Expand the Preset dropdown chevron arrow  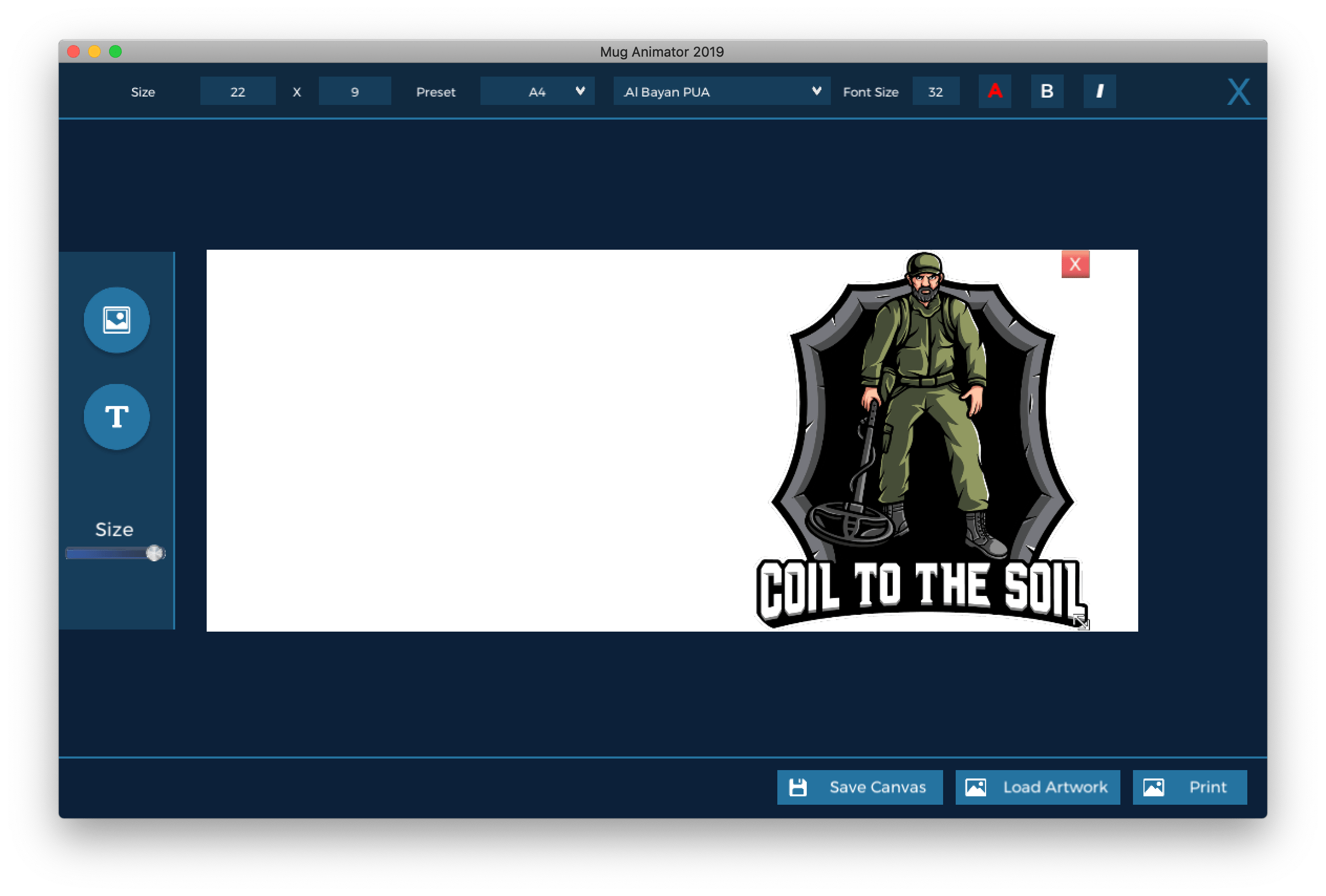point(580,91)
